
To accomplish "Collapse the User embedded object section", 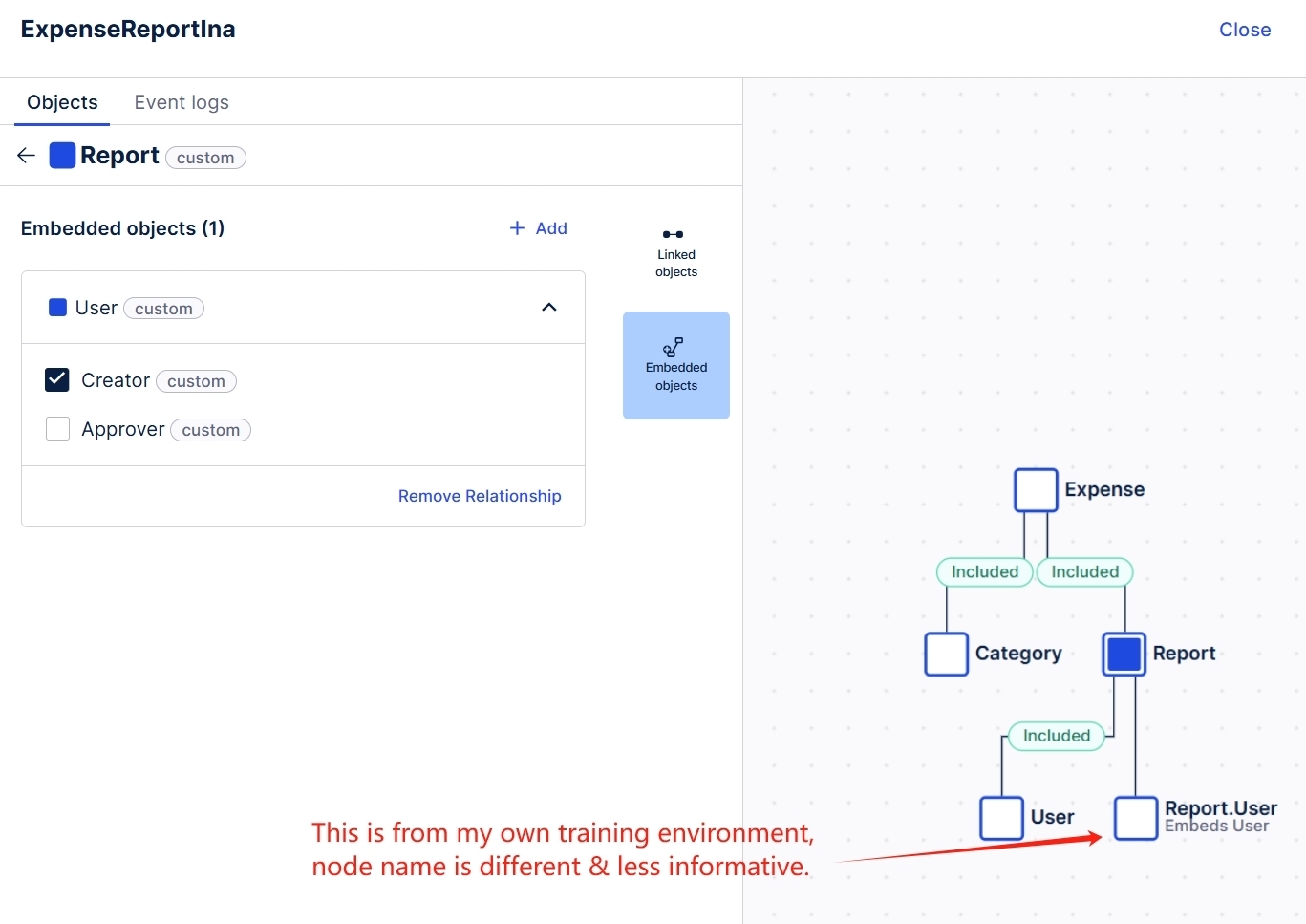I will (x=549, y=308).
